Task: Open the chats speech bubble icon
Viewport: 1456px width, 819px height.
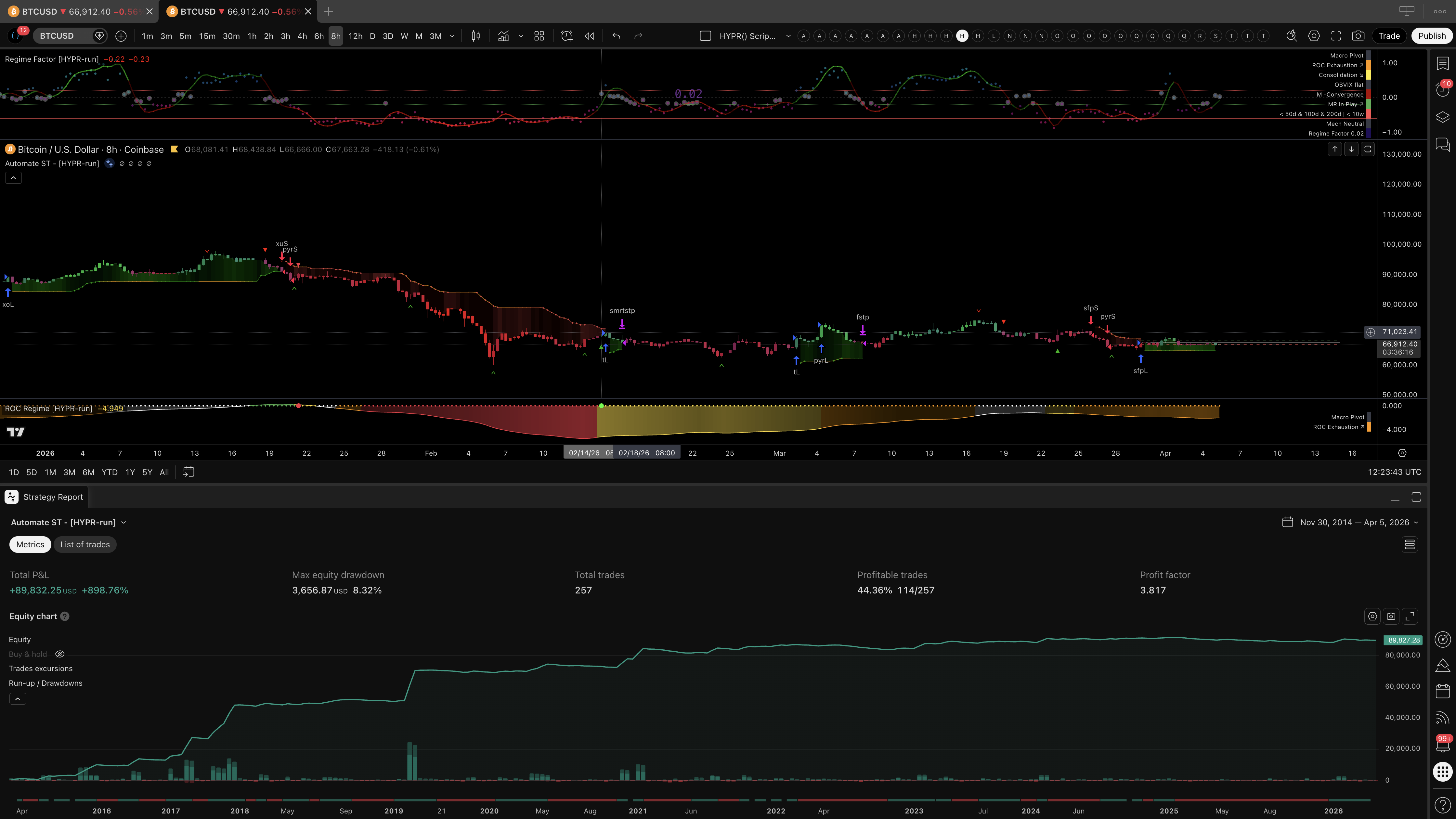Action: [1442, 145]
